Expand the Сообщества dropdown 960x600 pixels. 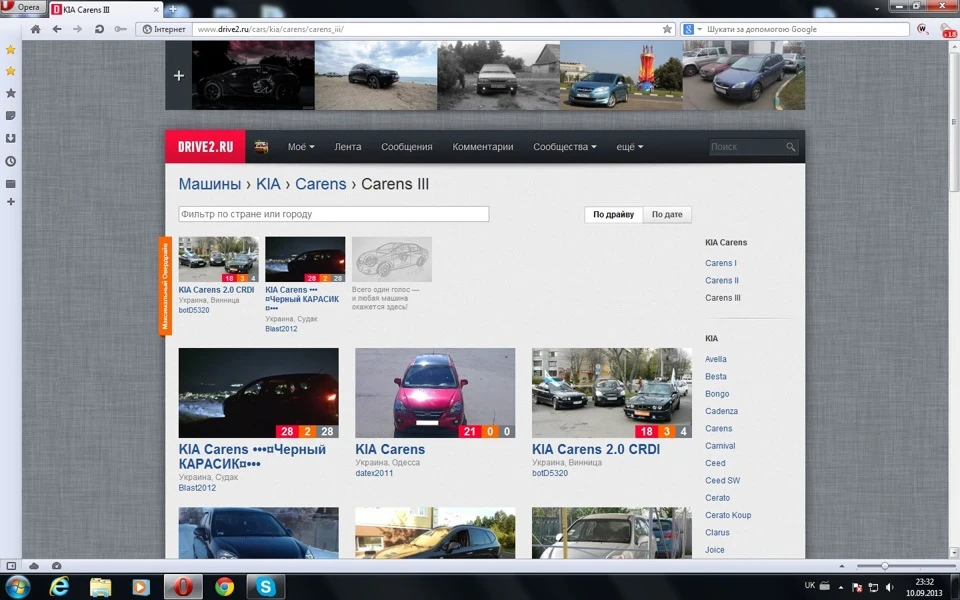564,147
